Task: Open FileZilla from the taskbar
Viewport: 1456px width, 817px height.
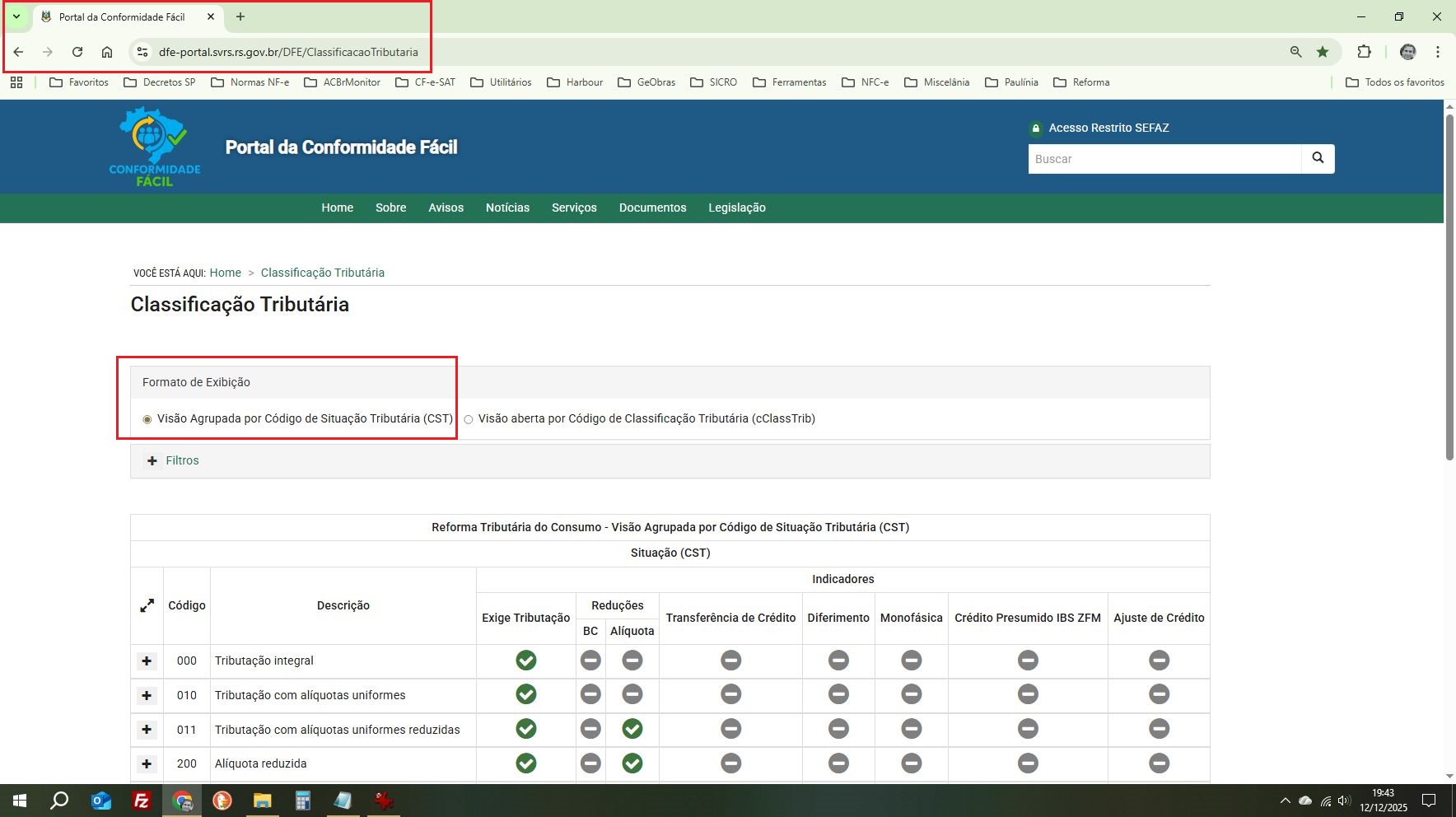Action: point(142,801)
